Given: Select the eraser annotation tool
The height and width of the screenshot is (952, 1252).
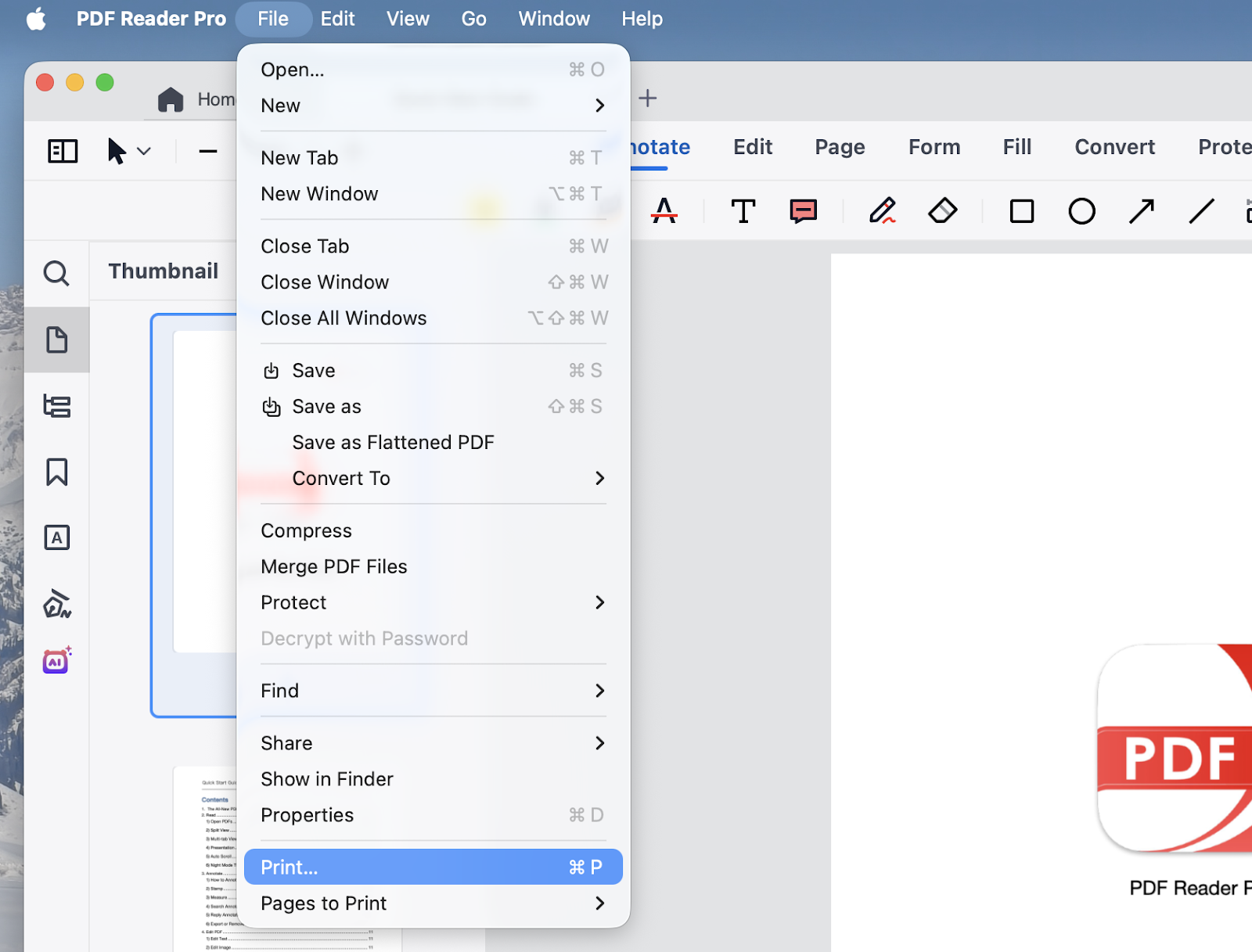Looking at the screenshot, I should 942,210.
